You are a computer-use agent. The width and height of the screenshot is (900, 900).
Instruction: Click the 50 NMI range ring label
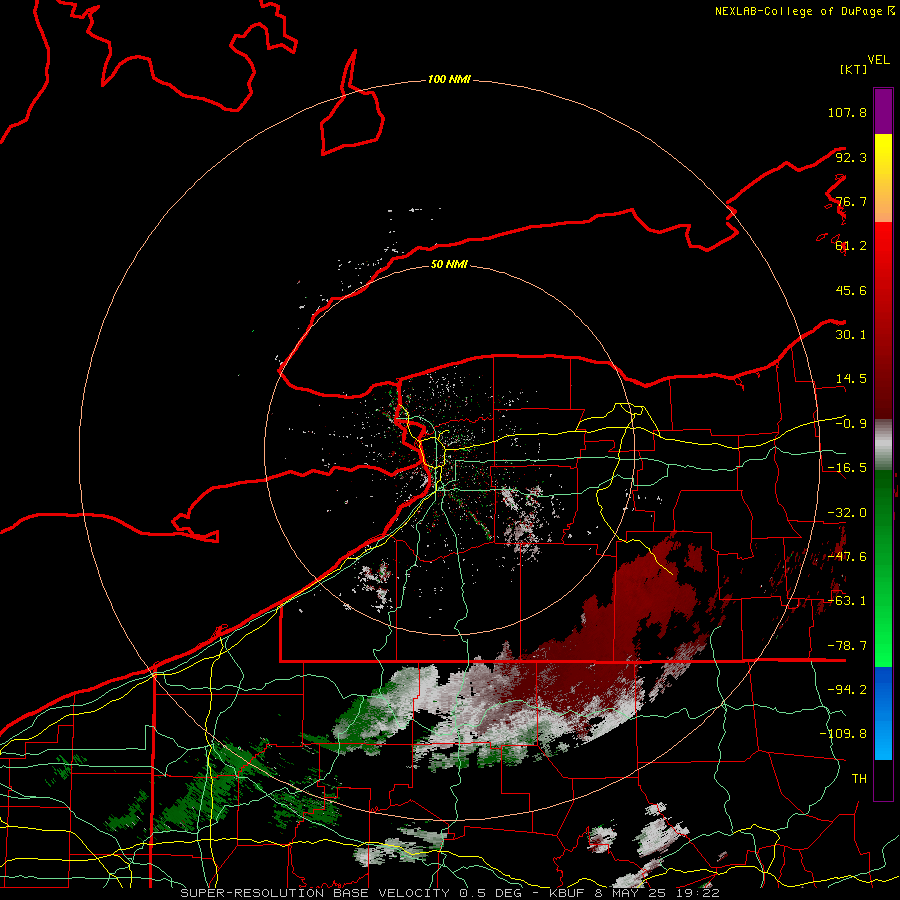[449, 264]
